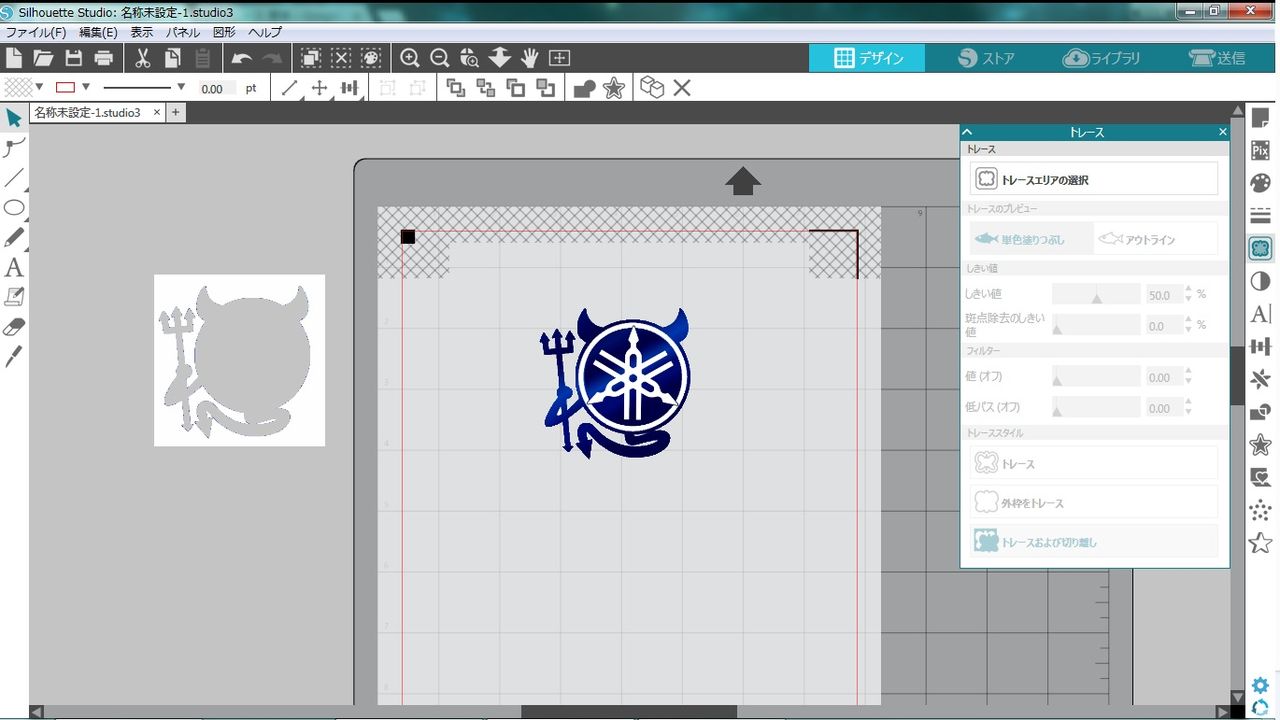The image size is (1280, 720).
Task: Open the line style dropdown arrow
Action: [x=181, y=87]
